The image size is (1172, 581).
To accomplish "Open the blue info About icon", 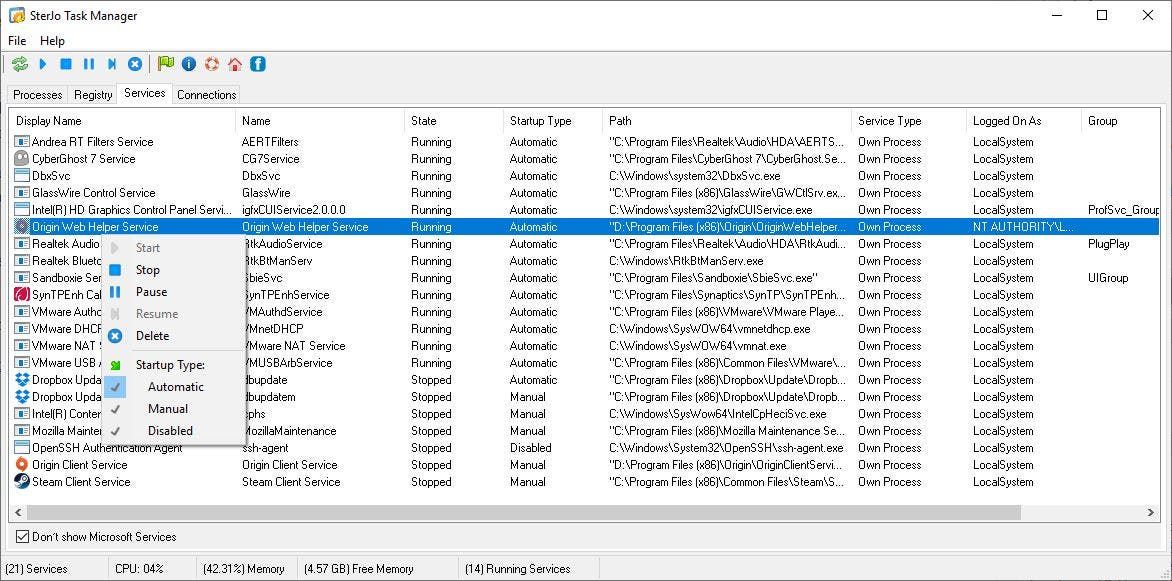I will [188, 64].
